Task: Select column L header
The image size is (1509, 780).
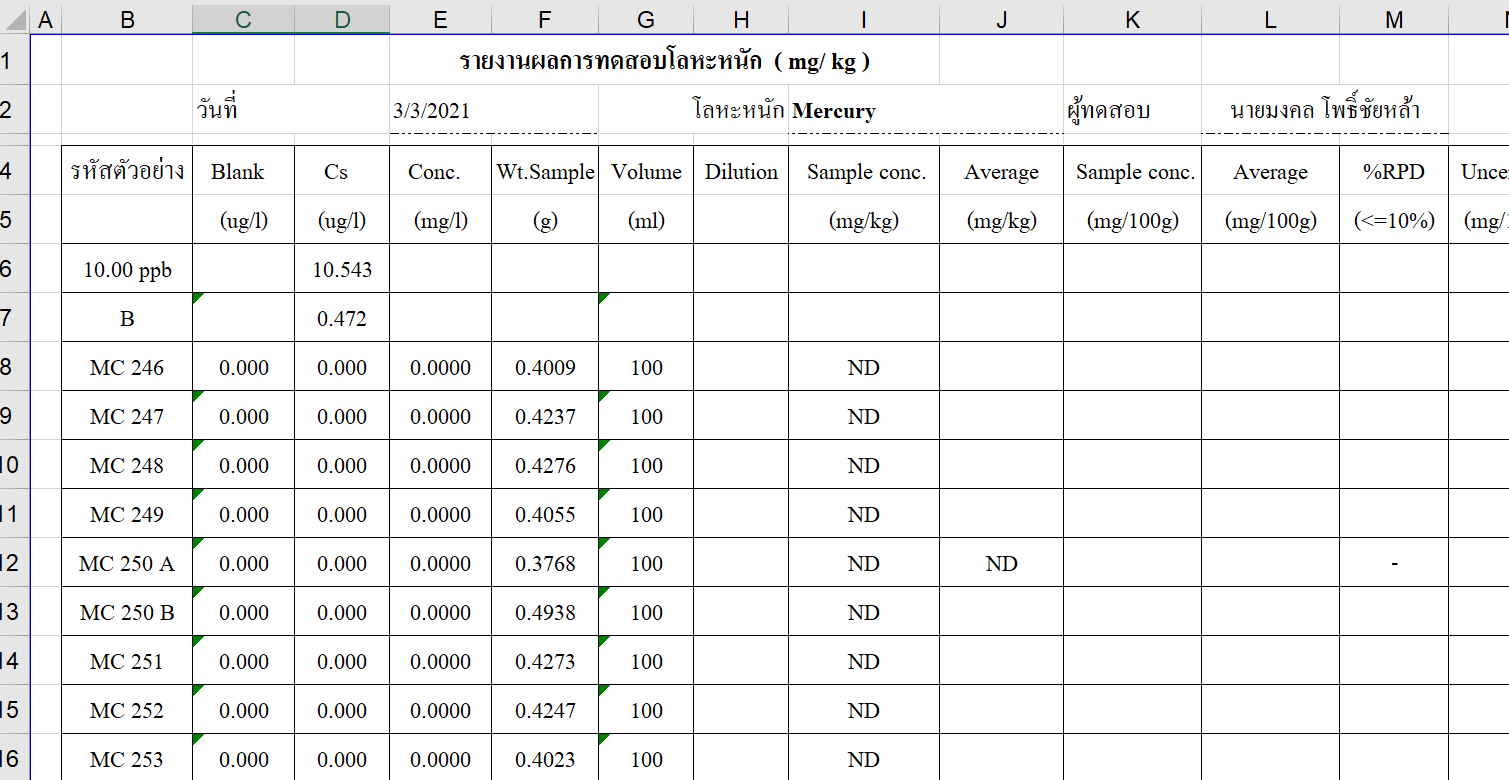Action: 1270,19
